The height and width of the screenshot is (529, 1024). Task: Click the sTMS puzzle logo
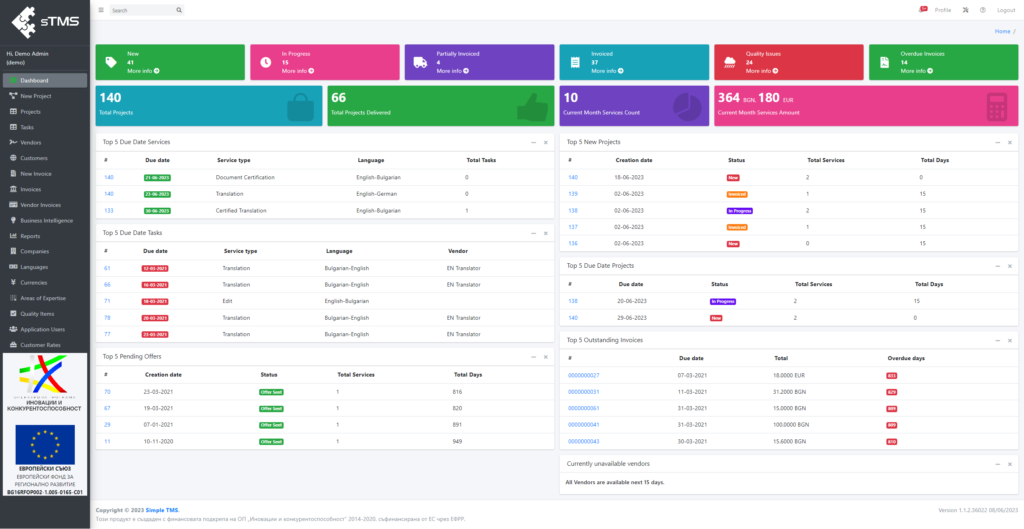click(x=46, y=21)
